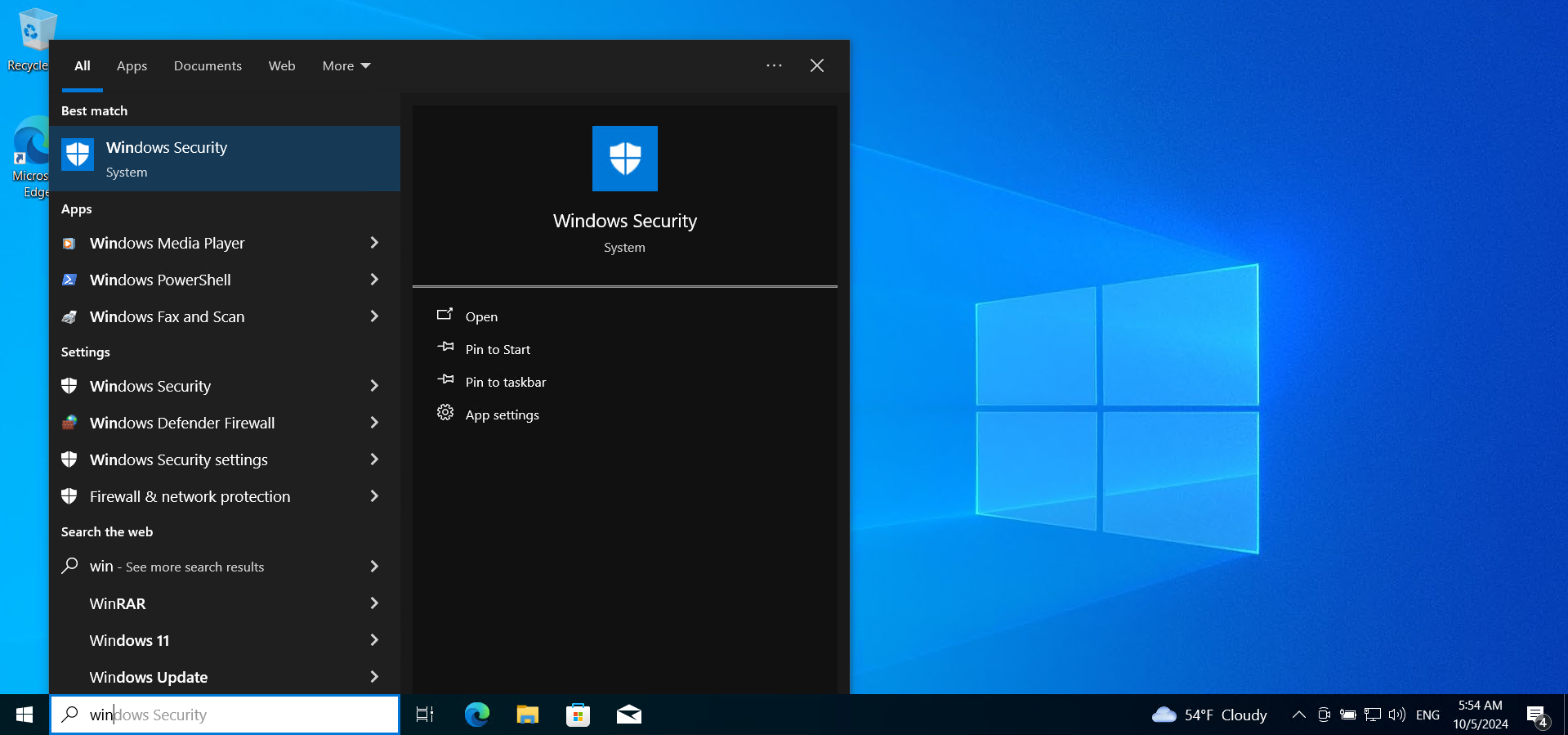This screenshot has width=1568, height=735.
Task: Expand the Windows 11 web result arrow
Action: point(374,640)
